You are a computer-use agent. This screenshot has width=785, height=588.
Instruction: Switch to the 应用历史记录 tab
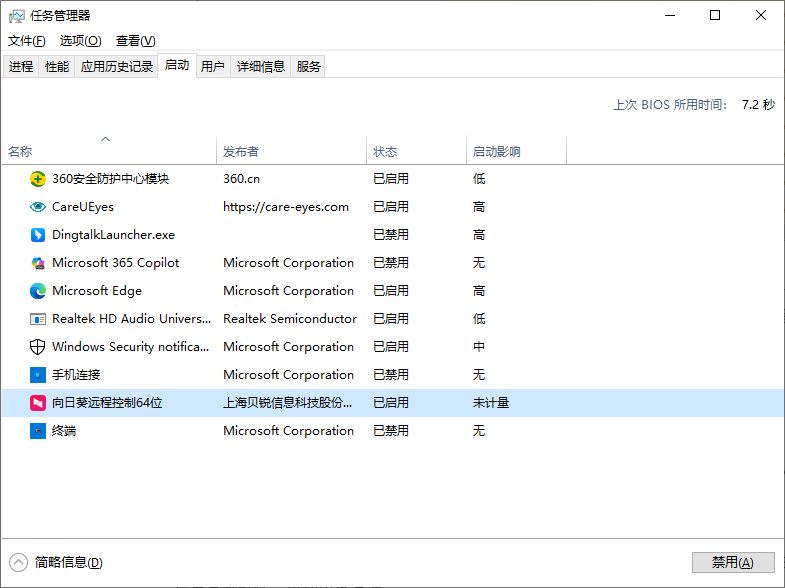[x=117, y=66]
